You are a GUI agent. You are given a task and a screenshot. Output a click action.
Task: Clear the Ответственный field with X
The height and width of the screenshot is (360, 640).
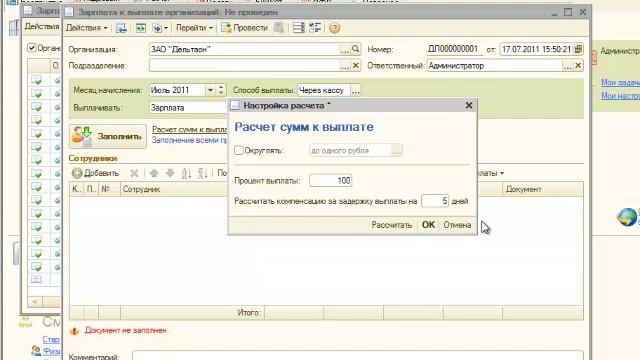pos(578,65)
